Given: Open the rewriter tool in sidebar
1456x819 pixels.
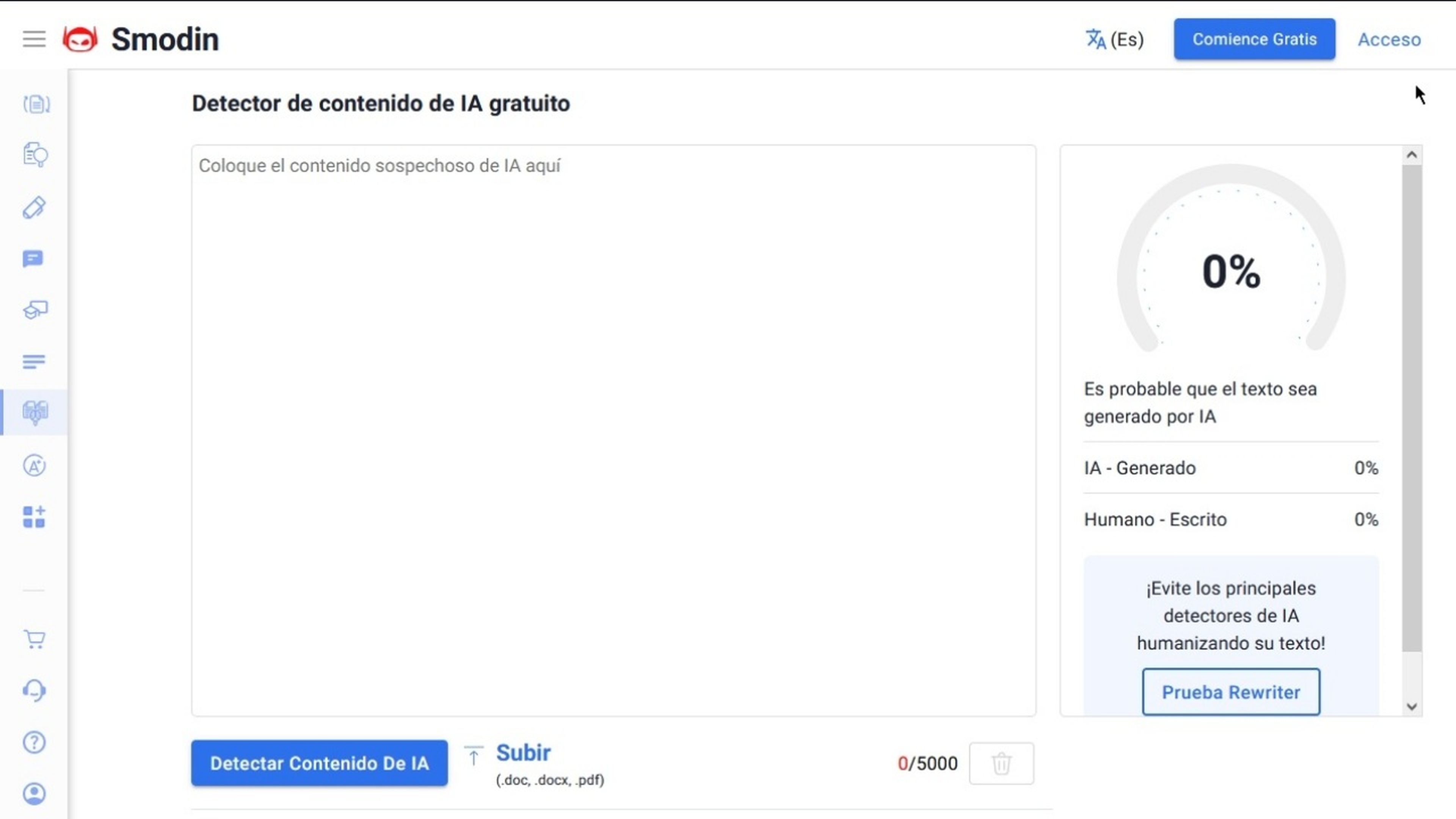Looking at the screenshot, I should (36, 104).
